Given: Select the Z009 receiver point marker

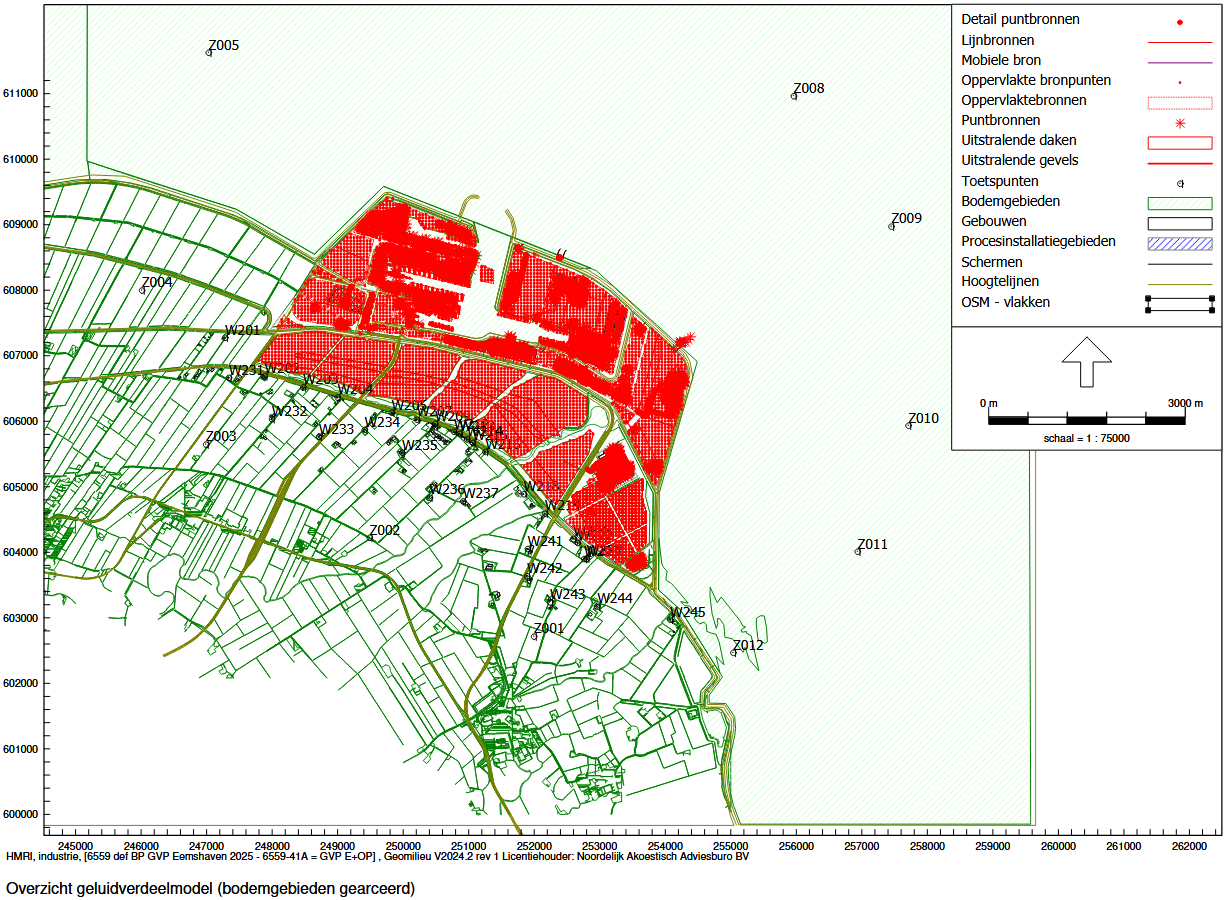Looking at the screenshot, I should click(892, 226).
